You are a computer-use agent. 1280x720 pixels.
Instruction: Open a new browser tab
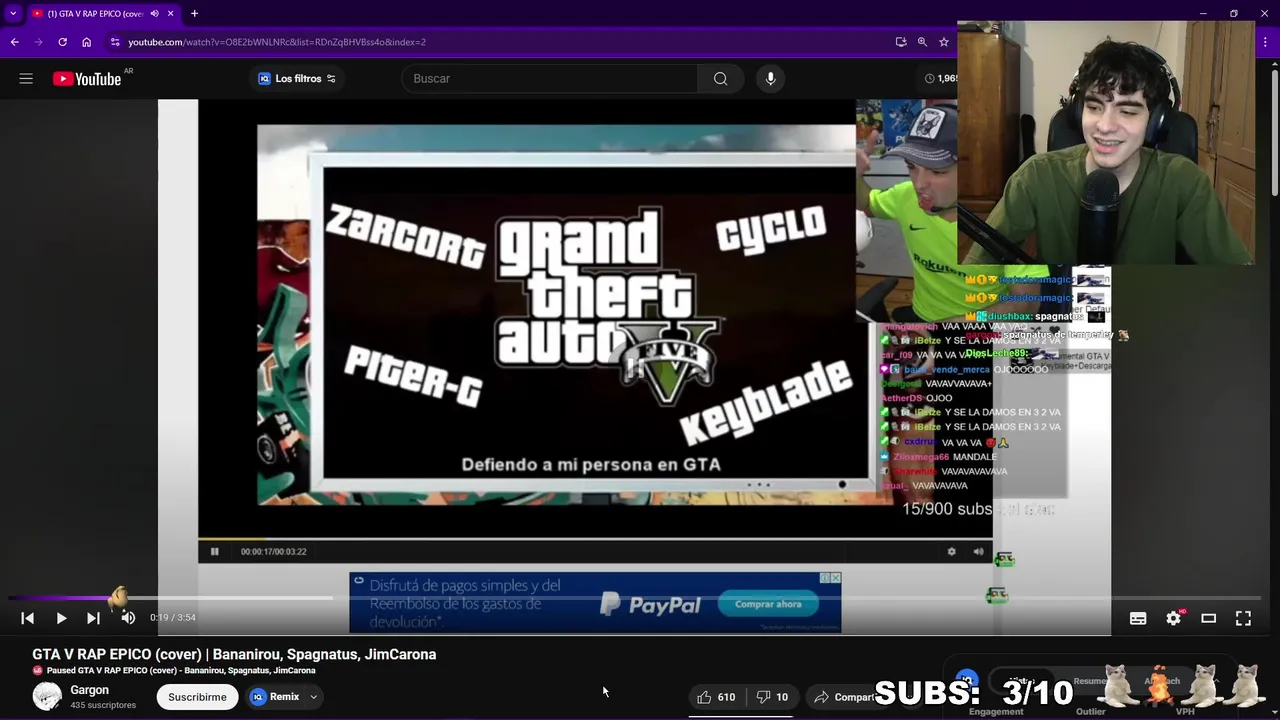[x=194, y=14]
